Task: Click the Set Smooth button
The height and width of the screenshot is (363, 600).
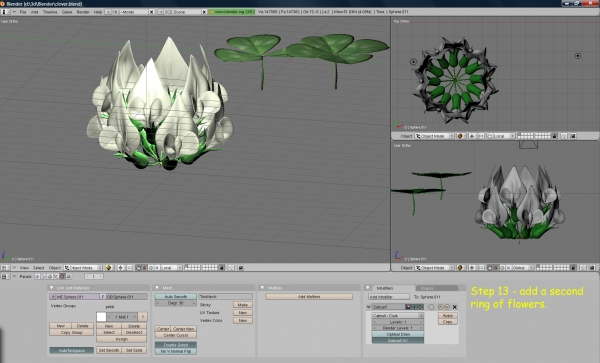Action: [109, 350]
